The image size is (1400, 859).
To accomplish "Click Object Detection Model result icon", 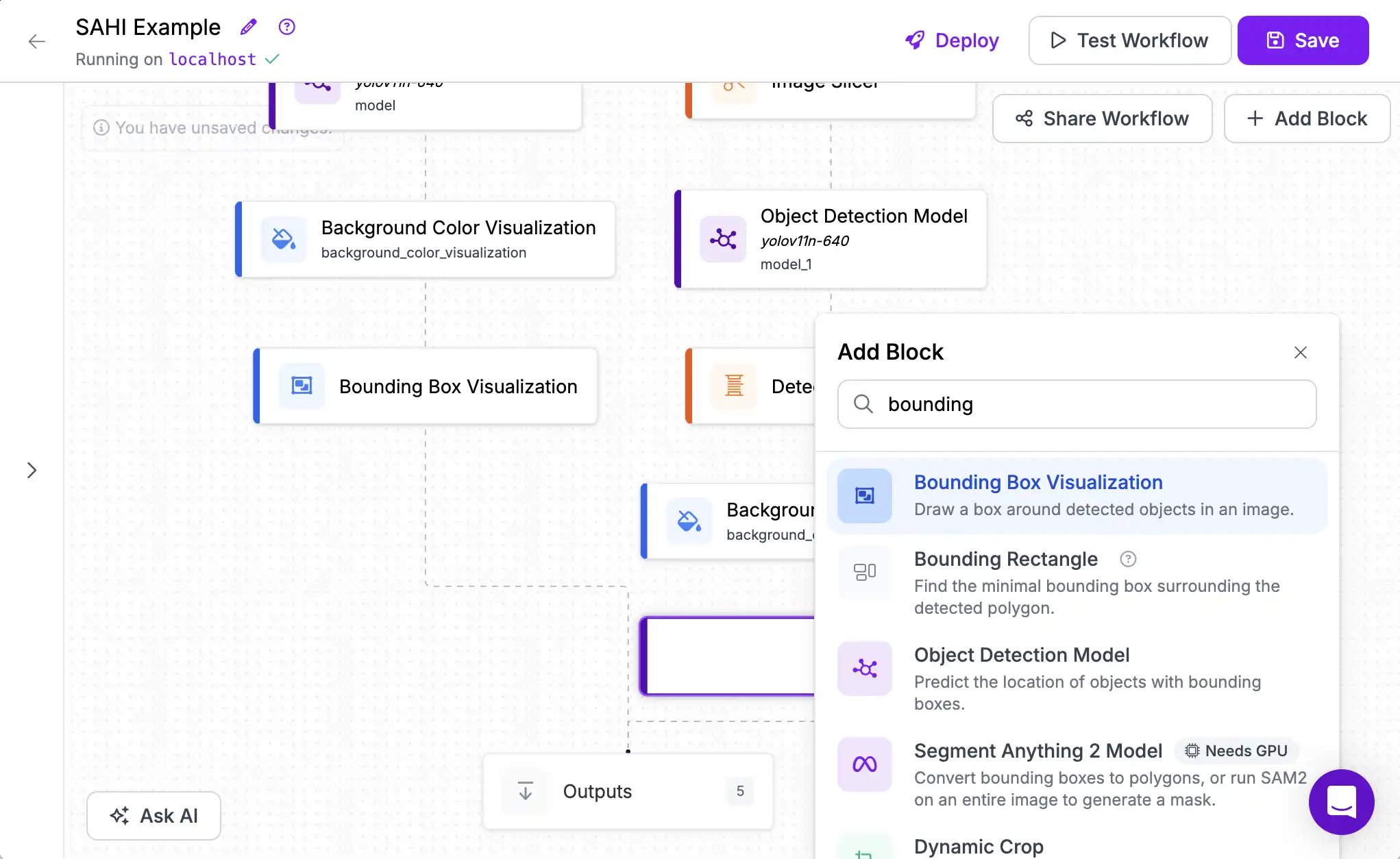I will point(865,668).
